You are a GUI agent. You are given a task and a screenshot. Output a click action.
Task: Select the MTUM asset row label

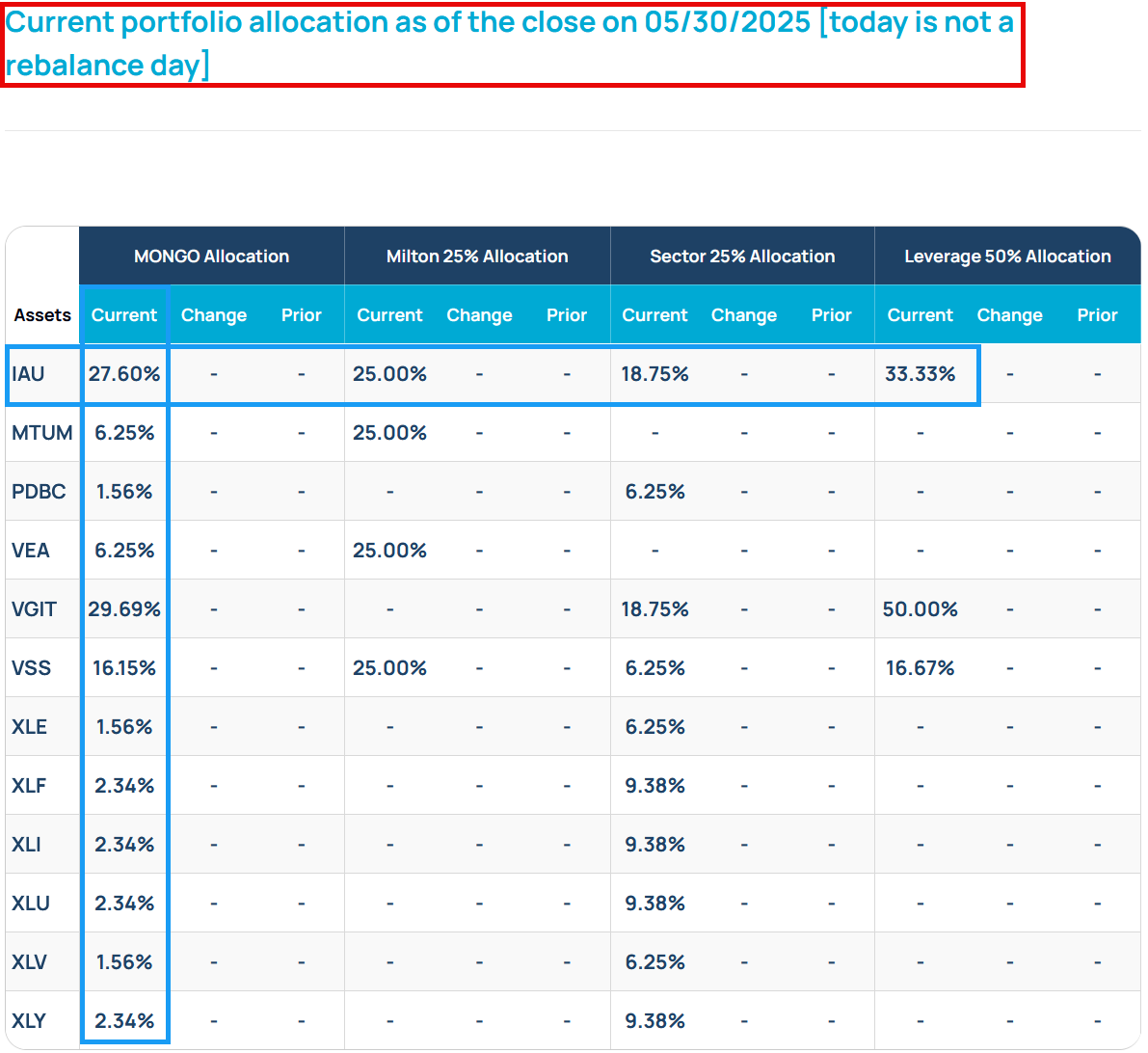(x=39, y=432)
